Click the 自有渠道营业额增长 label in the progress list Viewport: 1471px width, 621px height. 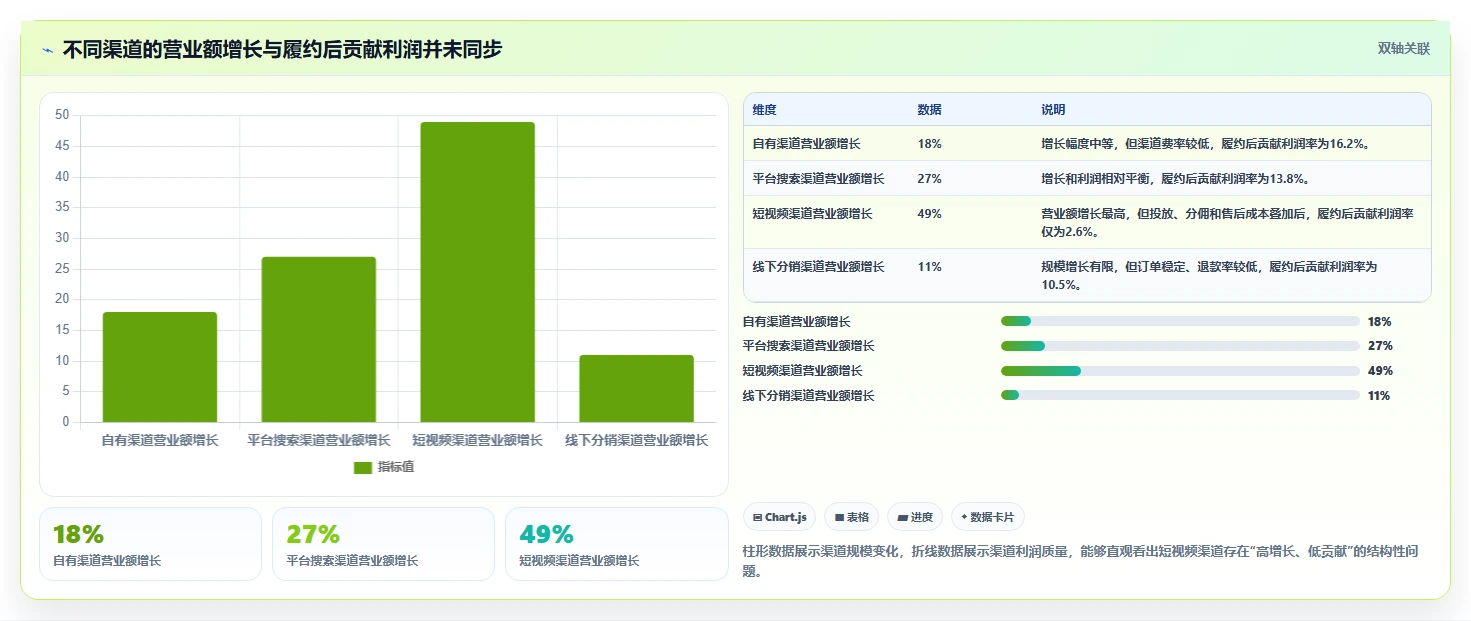pos(797,321)
